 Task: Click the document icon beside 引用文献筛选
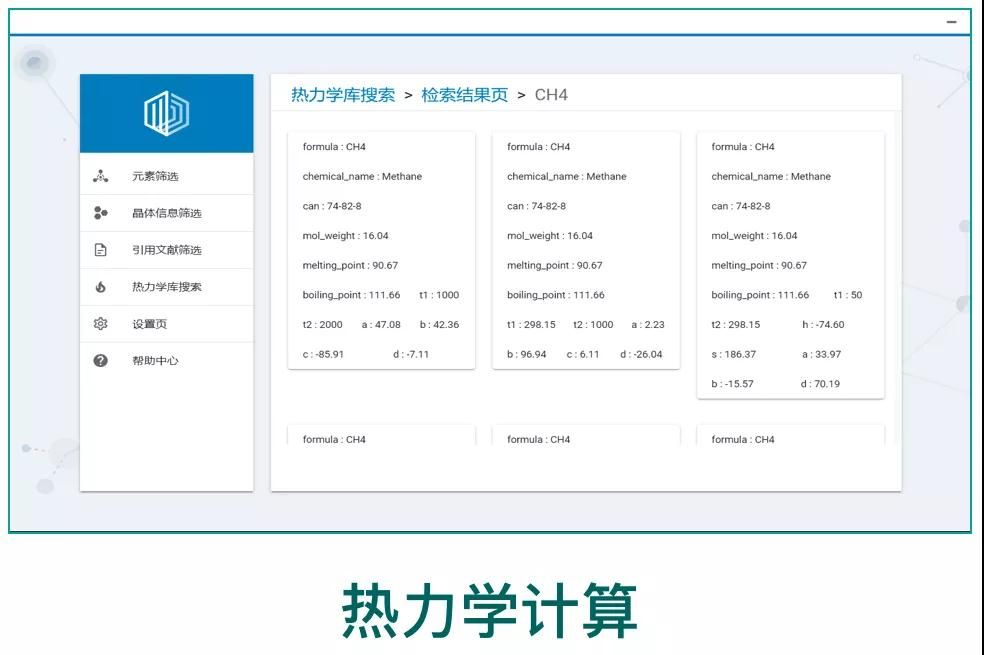click(100, 250)
